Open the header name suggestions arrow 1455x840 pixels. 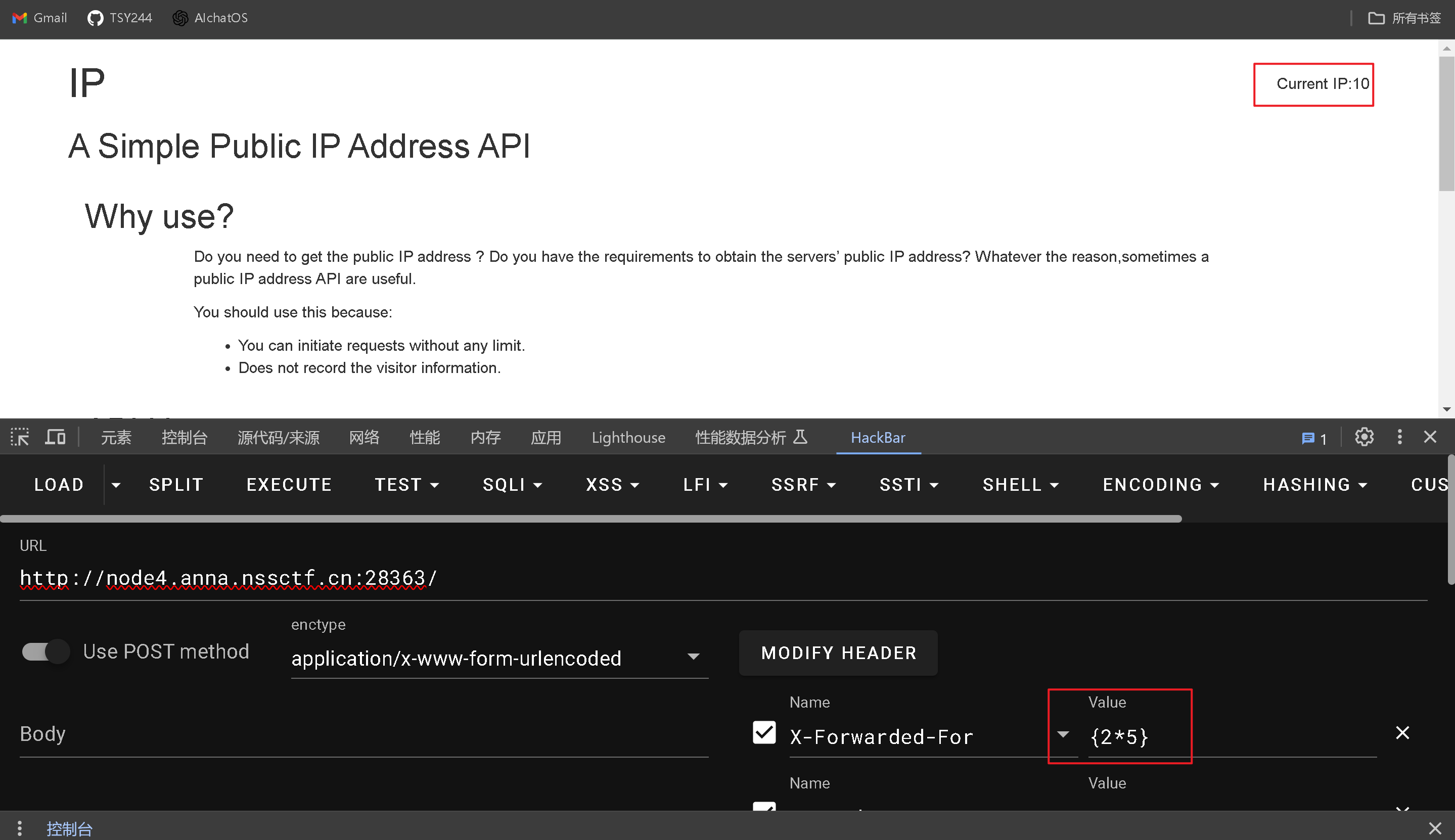[1063, 734]
